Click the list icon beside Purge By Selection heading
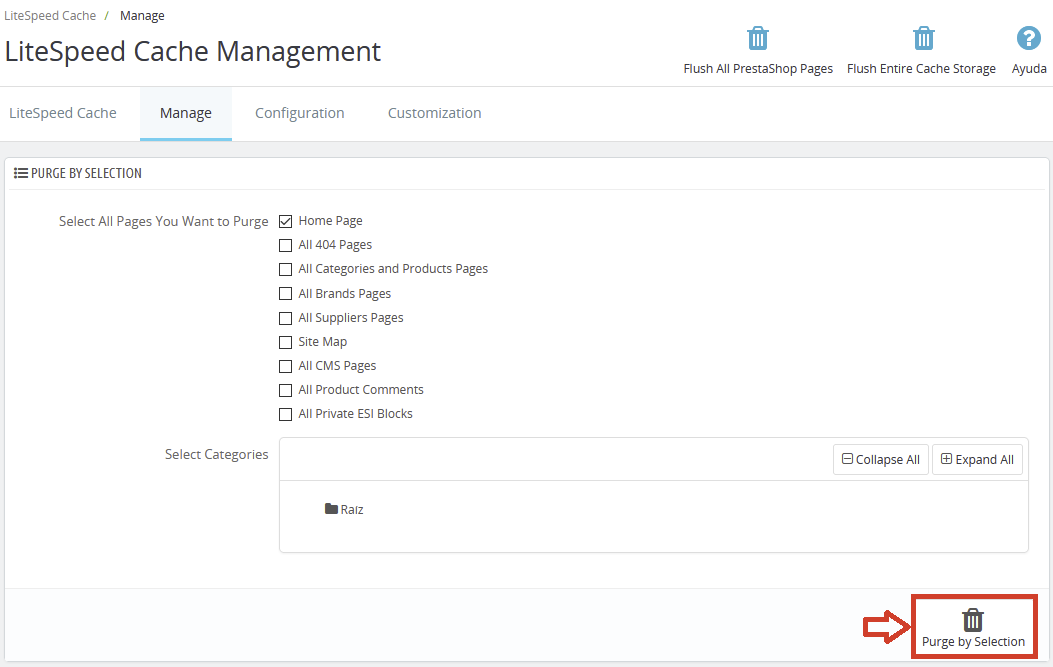 [x=21, y=173]
